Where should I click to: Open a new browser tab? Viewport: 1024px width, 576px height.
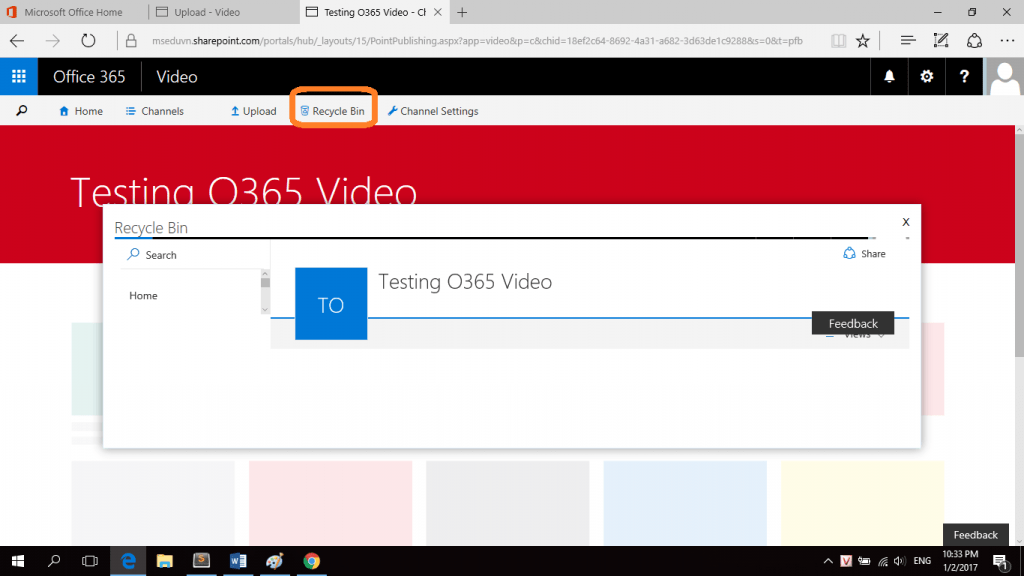[x=462, y=12]
